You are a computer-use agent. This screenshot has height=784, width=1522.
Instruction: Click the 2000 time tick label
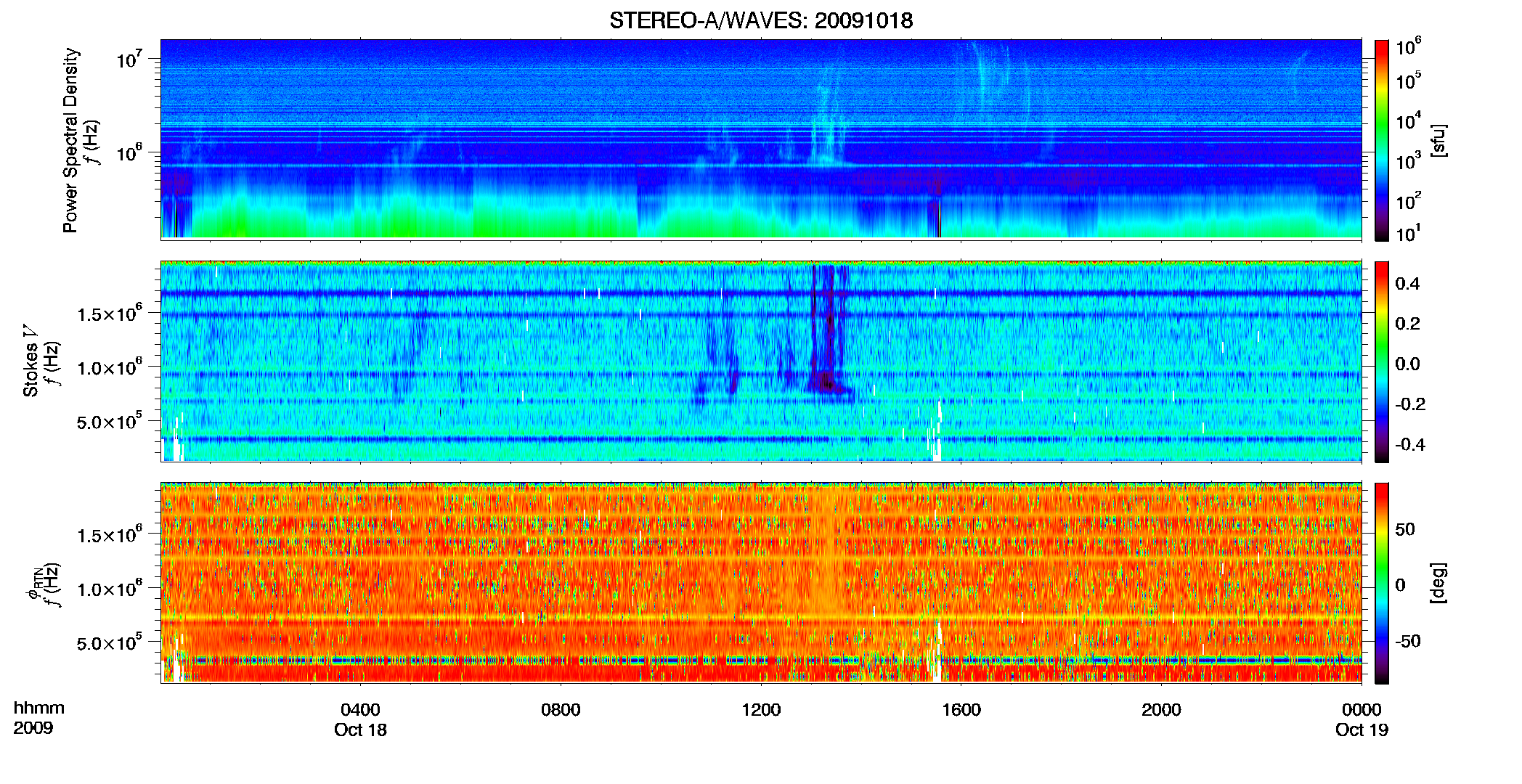click(x=1161, y=710)
